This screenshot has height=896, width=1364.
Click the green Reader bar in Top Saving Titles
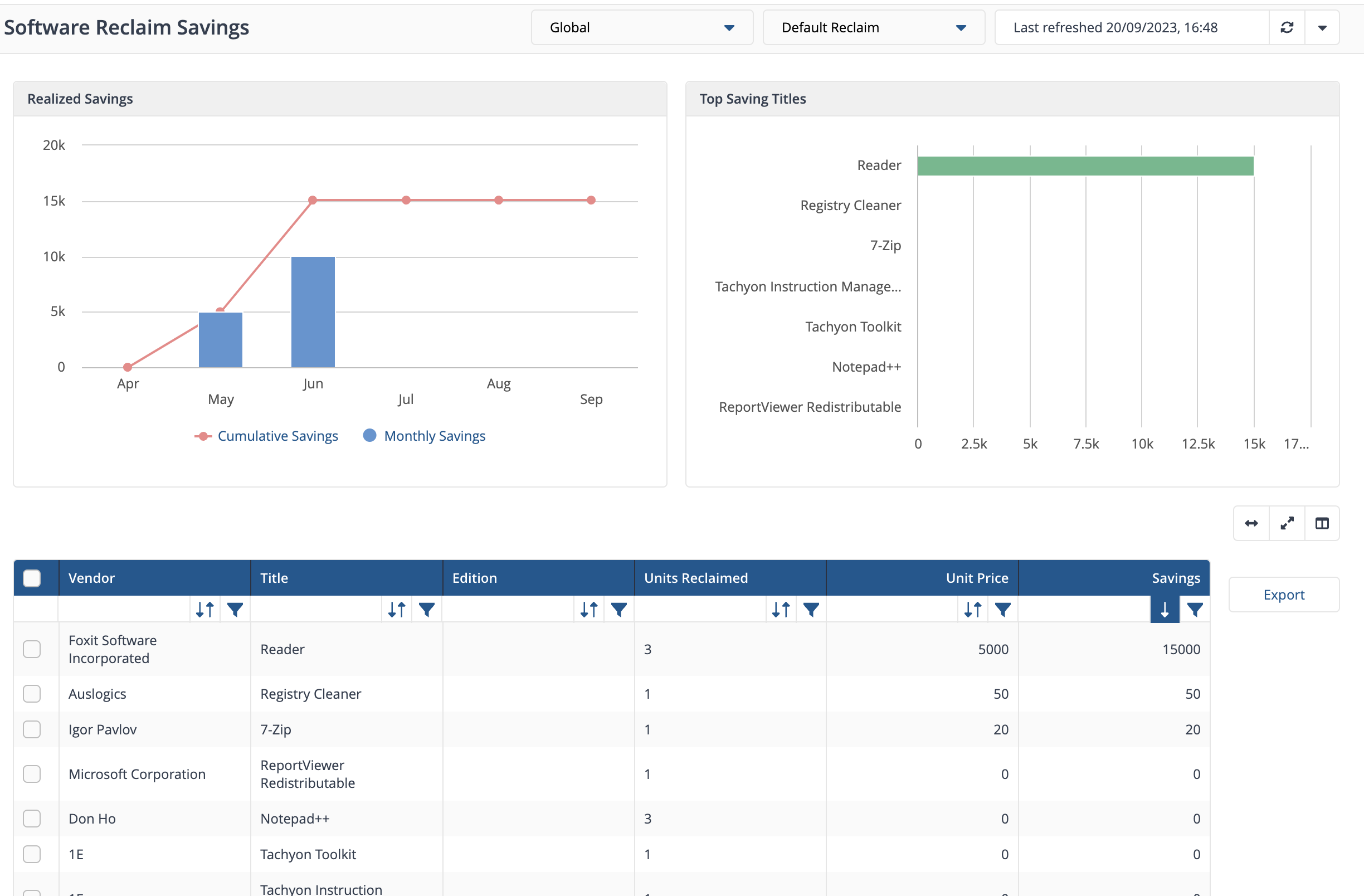coord(1085,165)
